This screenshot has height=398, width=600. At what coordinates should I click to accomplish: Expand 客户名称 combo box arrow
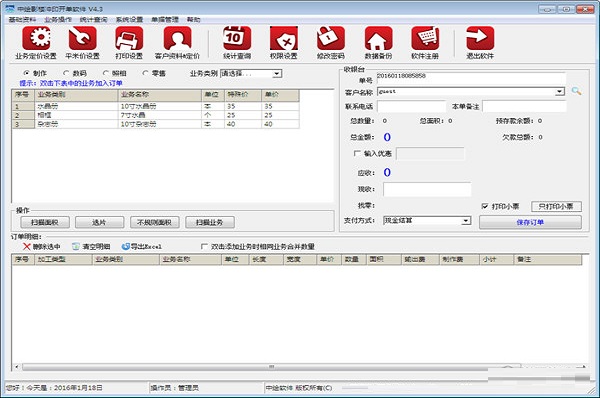click(x=560, y=91)
